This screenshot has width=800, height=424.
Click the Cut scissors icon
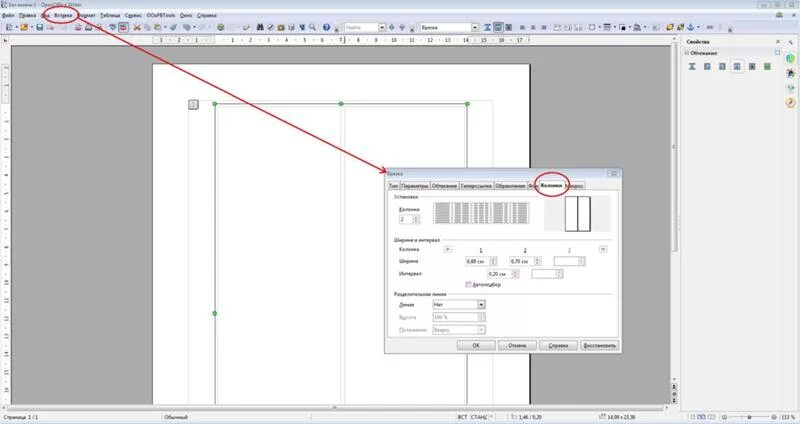(x=137, y=28)
